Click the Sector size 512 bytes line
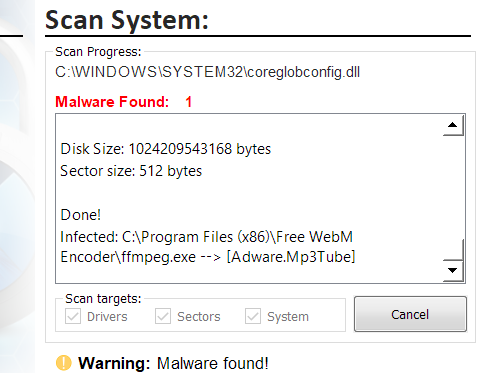 pyautogui.click(x=131, y=171)
